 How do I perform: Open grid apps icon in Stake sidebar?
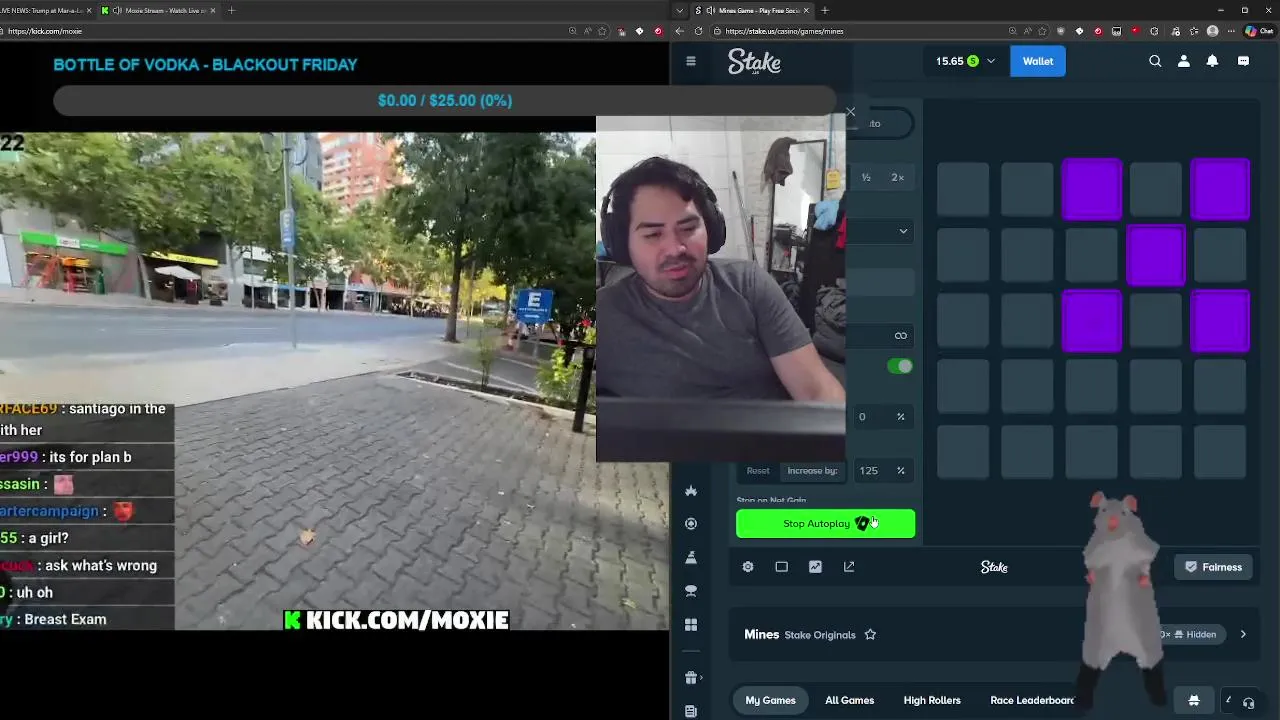[x=691, y=625]
